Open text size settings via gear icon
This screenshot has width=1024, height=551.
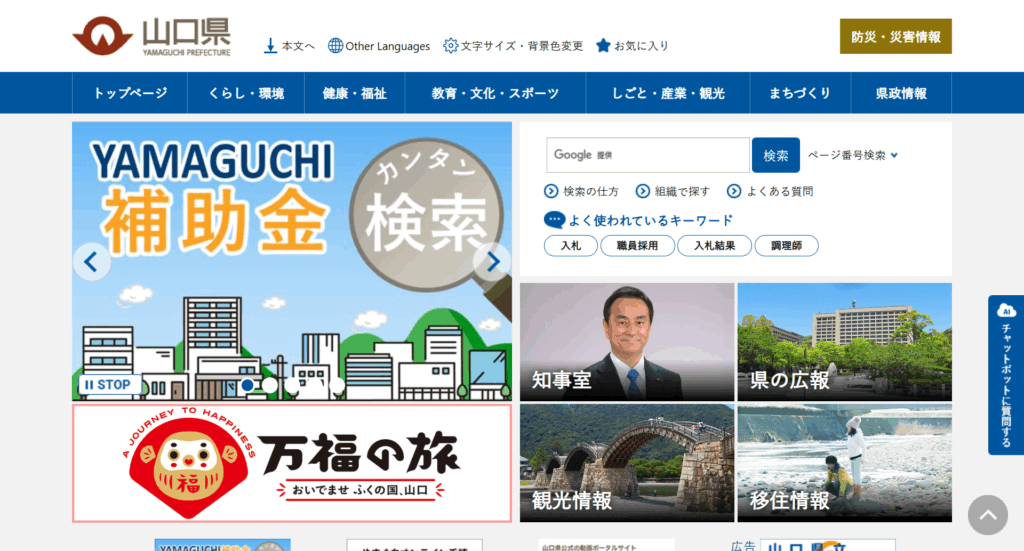tap(450, 46)
